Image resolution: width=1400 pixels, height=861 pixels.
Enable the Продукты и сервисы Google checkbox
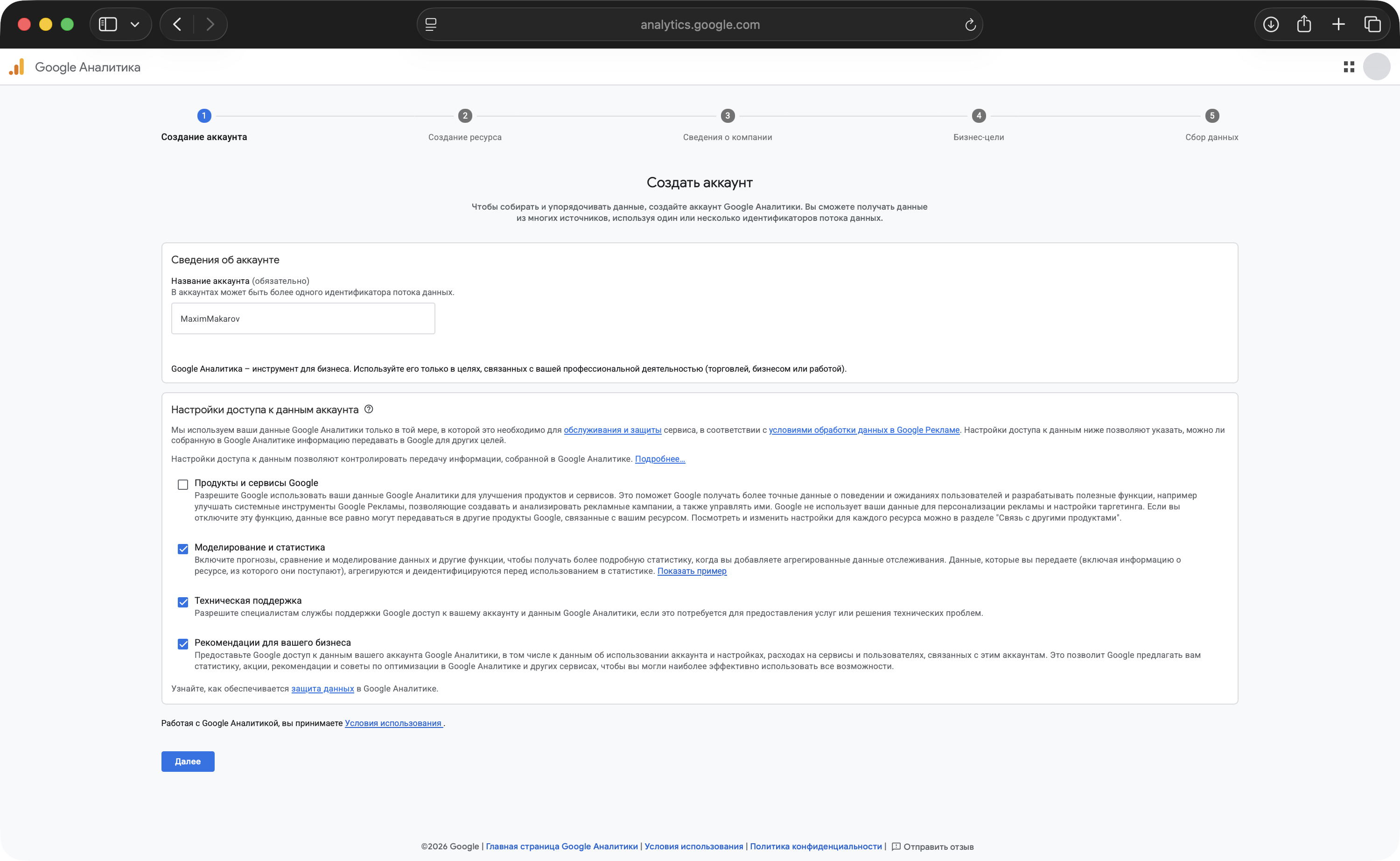(x=182, y=484)
